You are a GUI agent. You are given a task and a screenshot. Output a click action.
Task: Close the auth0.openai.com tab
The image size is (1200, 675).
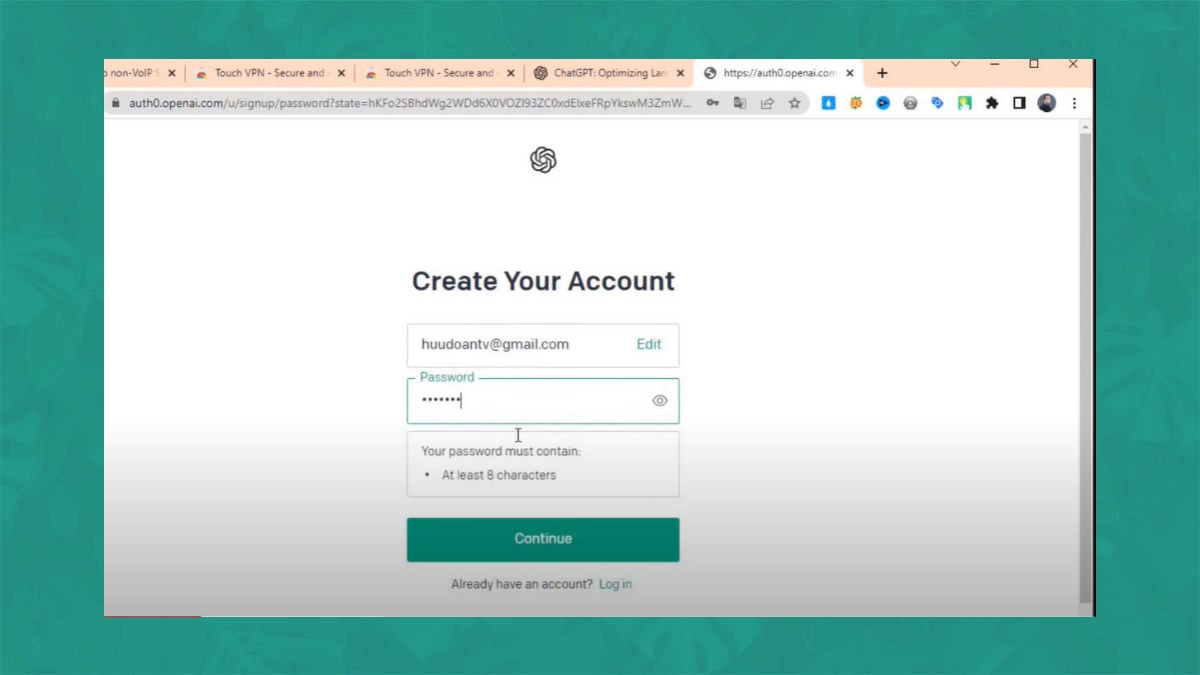click(850, 73)
